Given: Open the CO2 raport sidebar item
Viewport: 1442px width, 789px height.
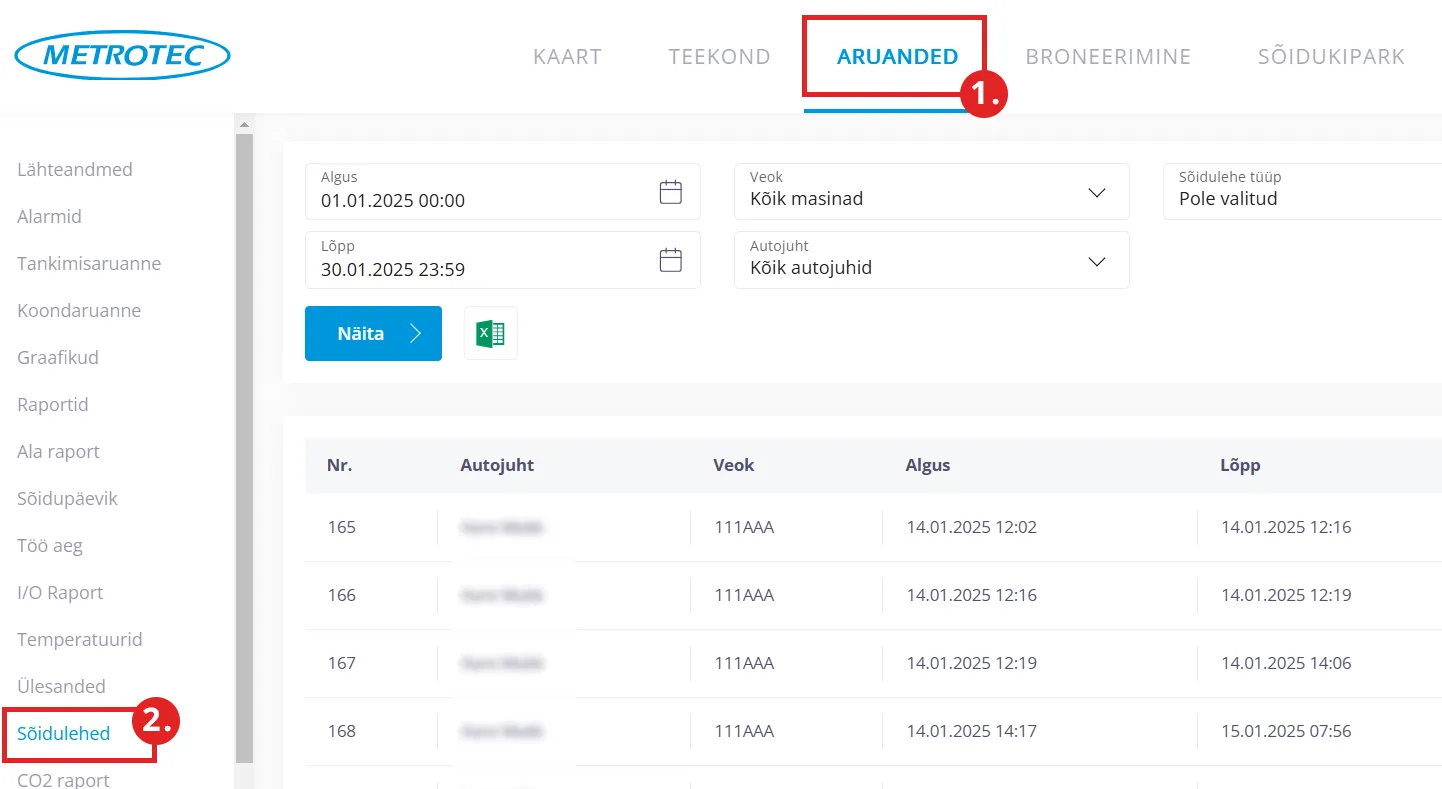Looking at the screenshot, I should coord(63,779).
